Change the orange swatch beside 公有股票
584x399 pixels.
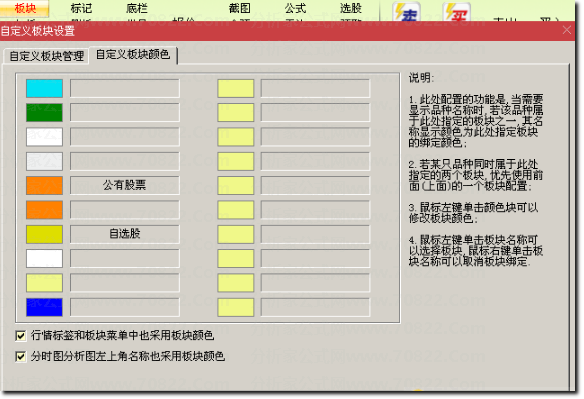44,186
